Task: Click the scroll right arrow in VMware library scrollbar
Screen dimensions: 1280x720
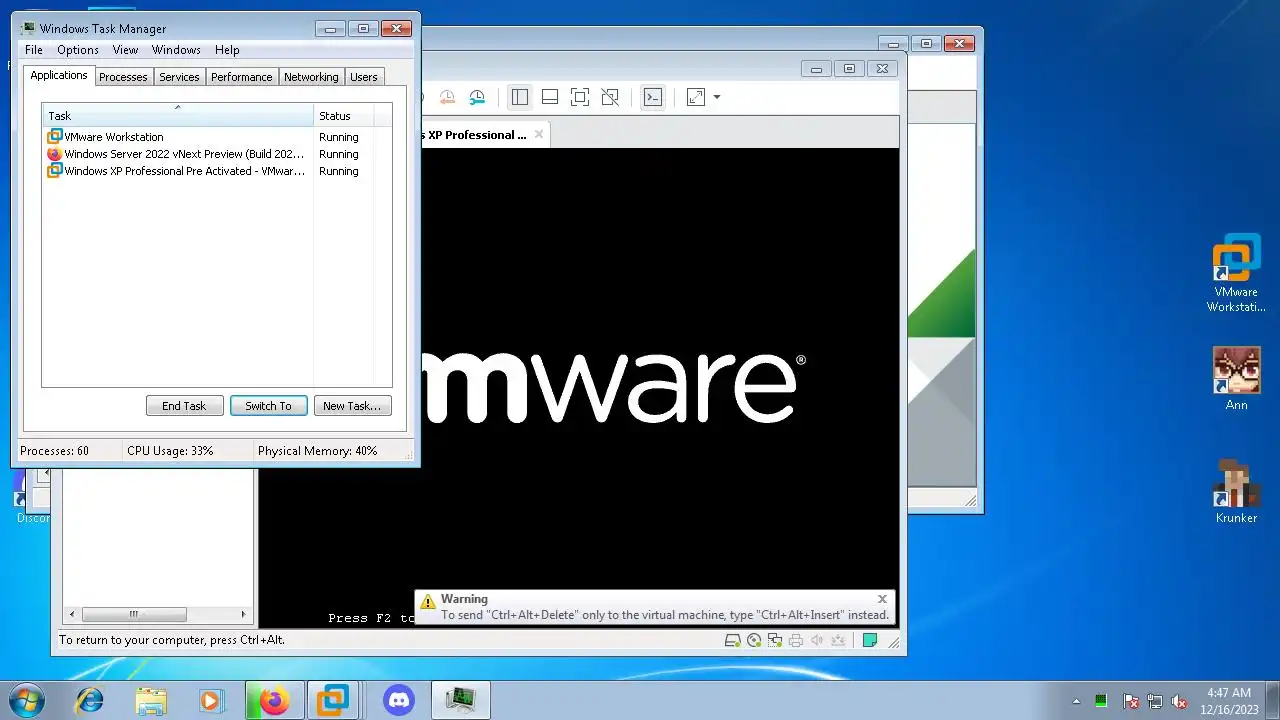Action: point(242,614)
